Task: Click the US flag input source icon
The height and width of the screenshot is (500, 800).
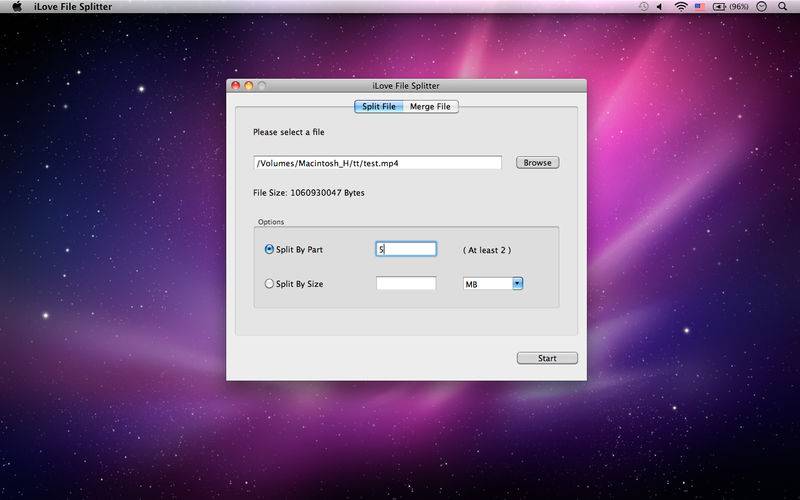Action: 700,7
